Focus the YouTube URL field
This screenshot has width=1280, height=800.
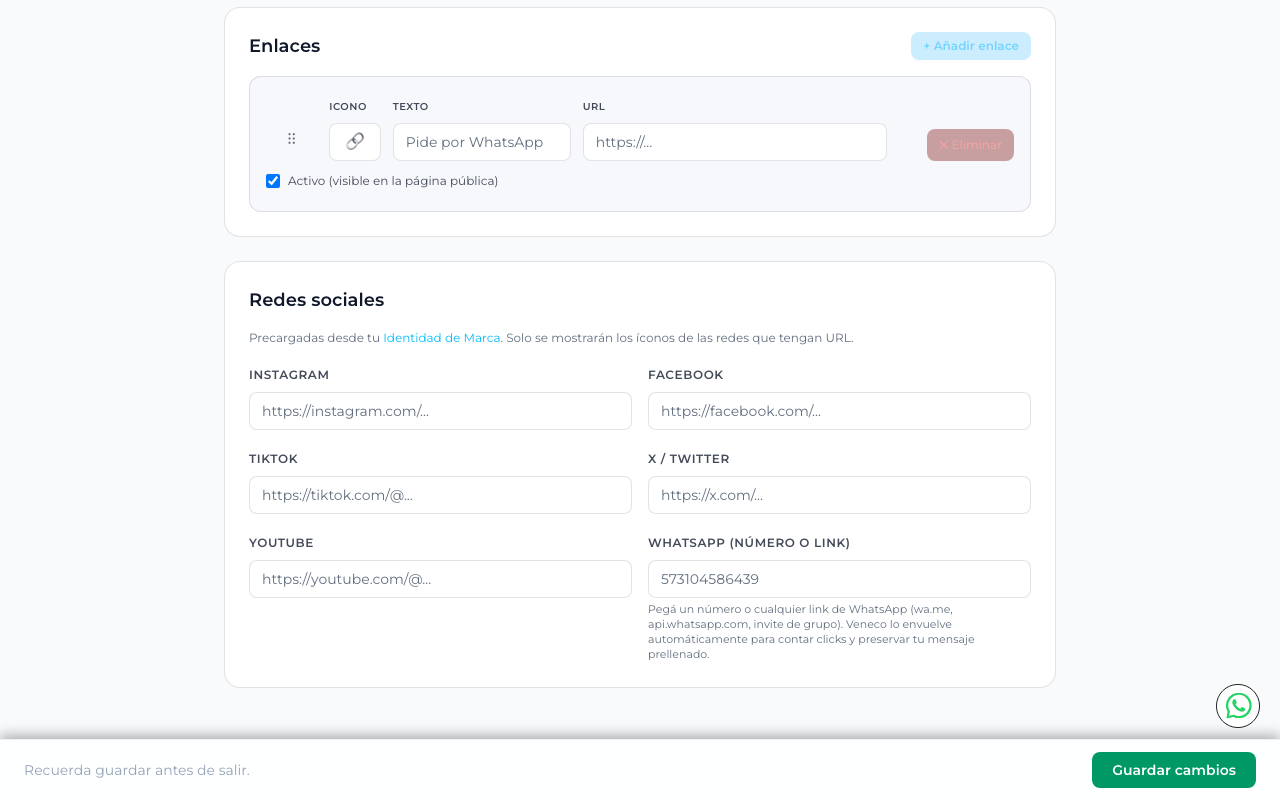tap(440, 579)
